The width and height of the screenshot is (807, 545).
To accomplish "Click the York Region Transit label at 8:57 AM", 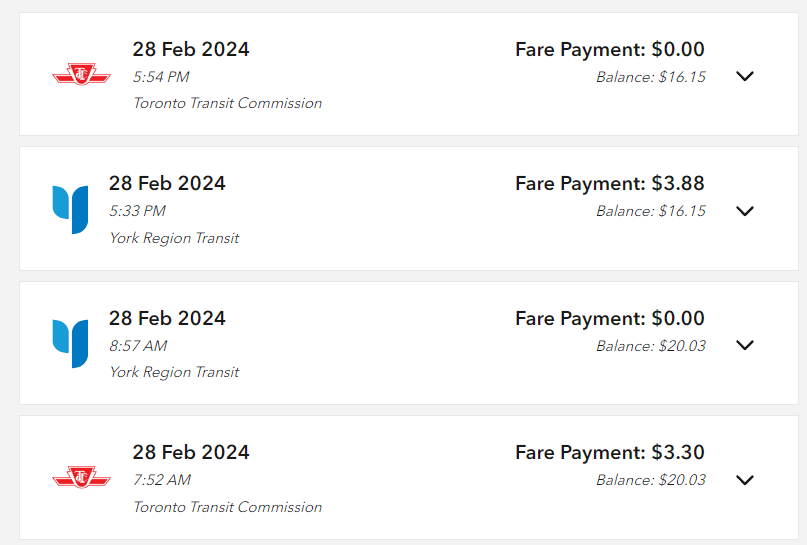I will 174,372.
